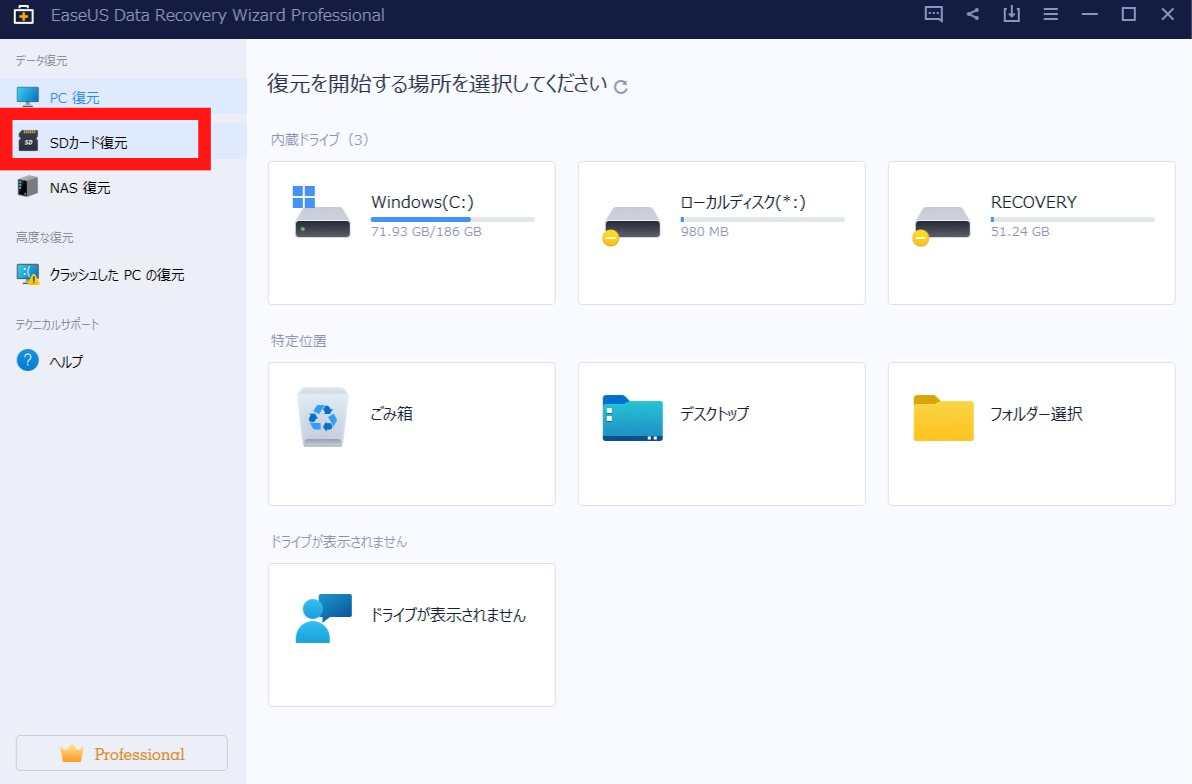This screenshot has width=1192, height=784.
Task: Select NAS 復元 in the sidebar
Action: click(x=80, y=187)
